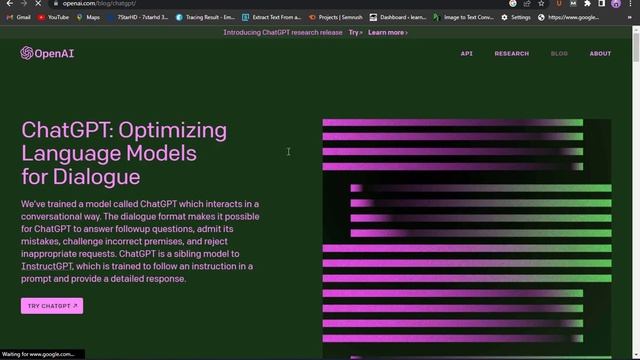Open the BLOG menu item
Screen dimensions: 640x360
(559, 53)
